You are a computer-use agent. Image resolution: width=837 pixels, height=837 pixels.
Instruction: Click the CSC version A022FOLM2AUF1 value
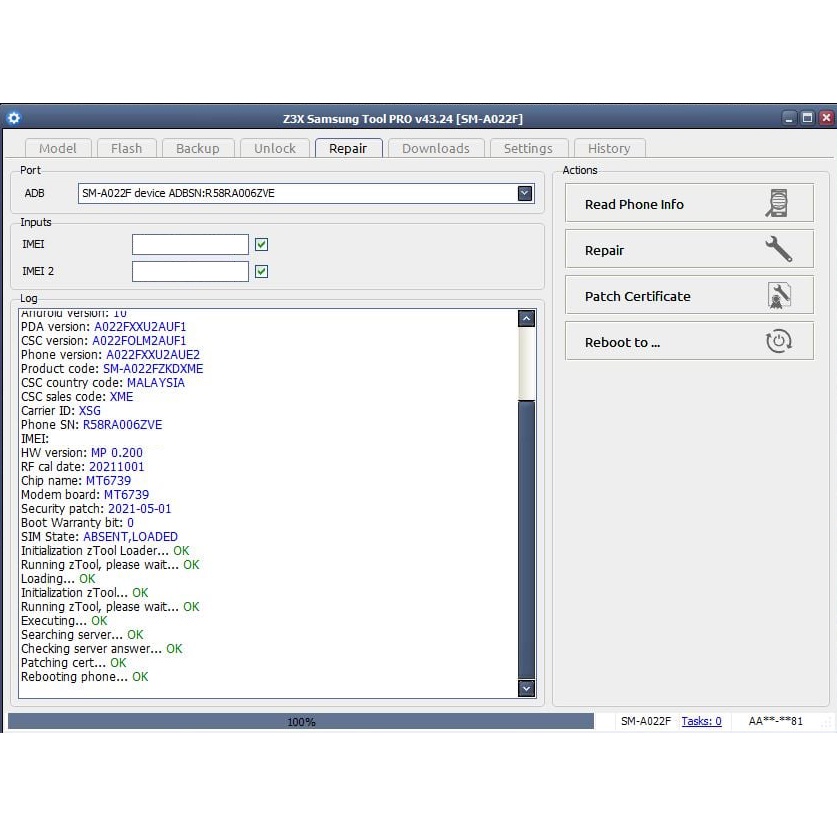139,341
